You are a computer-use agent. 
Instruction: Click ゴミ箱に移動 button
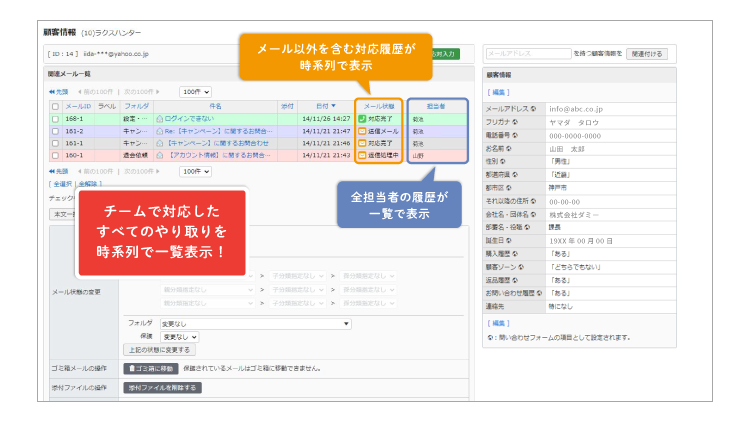[x=151, y=368]
